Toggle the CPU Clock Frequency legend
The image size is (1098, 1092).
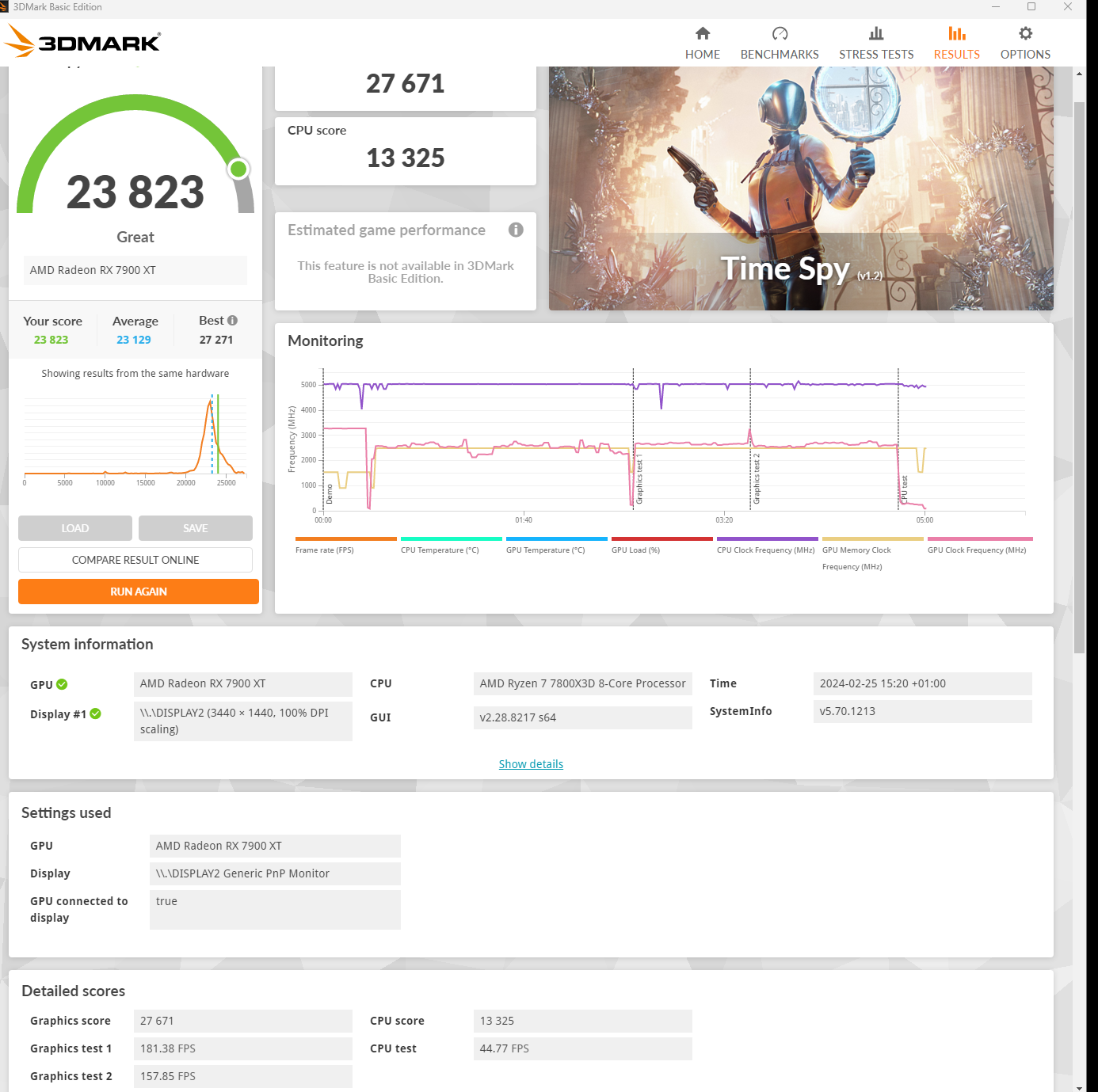(765, 550)
